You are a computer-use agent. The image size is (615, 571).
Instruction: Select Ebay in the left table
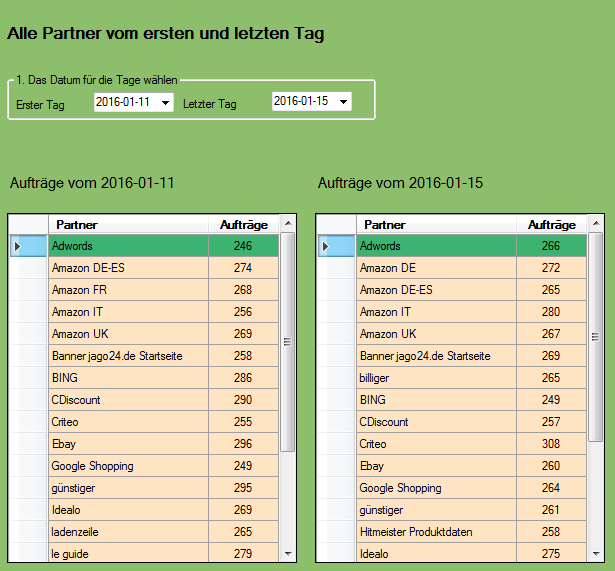click(128, 444)
